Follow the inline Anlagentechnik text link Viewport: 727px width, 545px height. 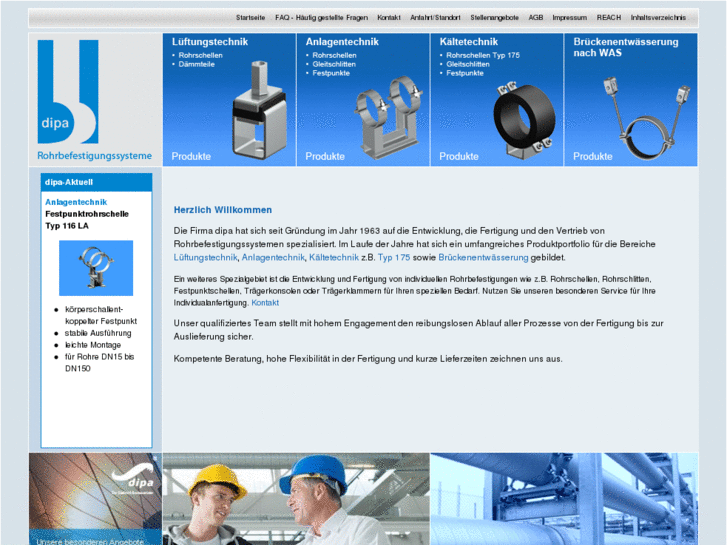pyautogui.click(x=273, y=257)
